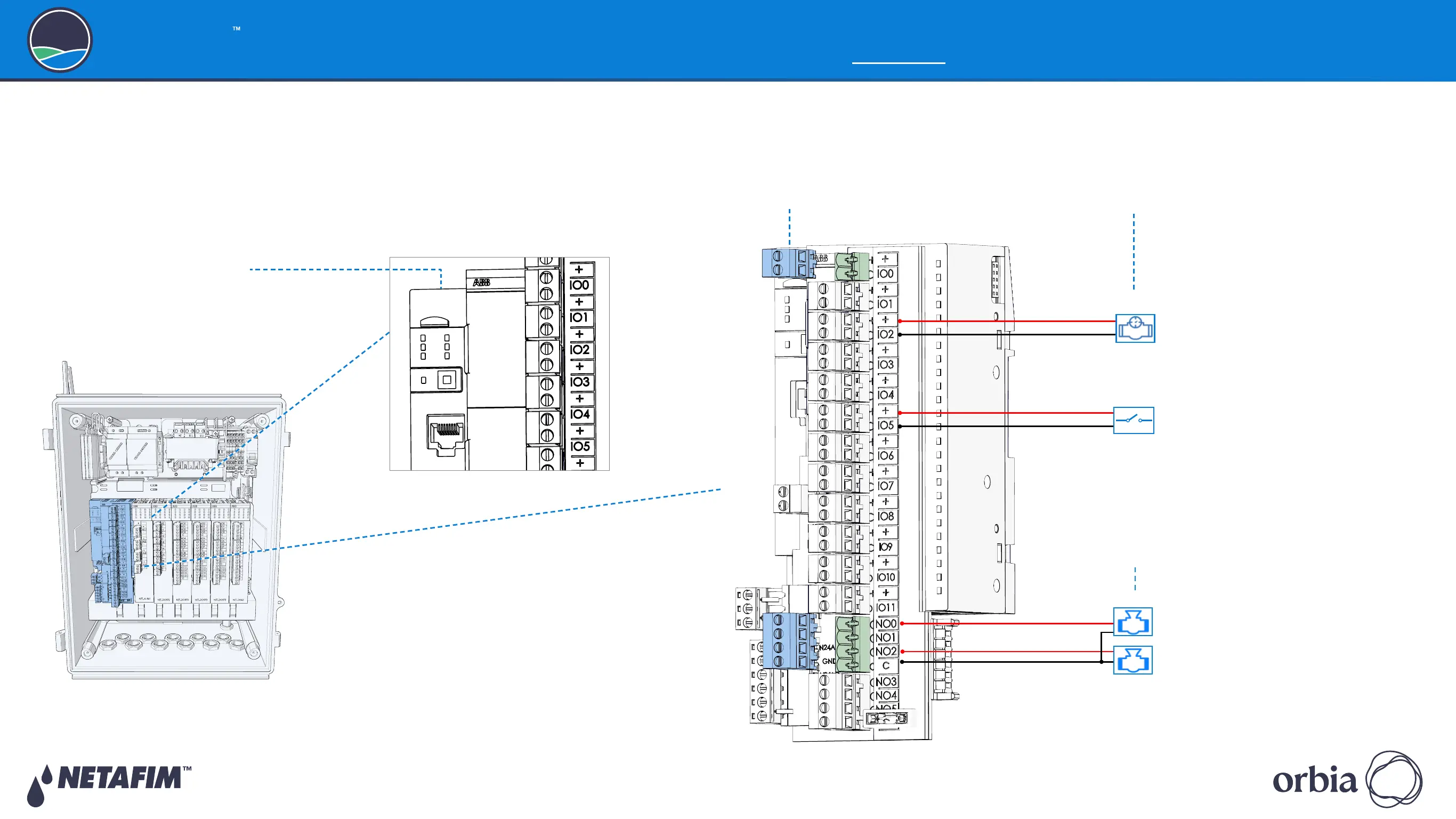This screenshot has height=819, width=1456.
Task: Click the GND label on the module
Action: pyautogui.click(x=828, y=661)
